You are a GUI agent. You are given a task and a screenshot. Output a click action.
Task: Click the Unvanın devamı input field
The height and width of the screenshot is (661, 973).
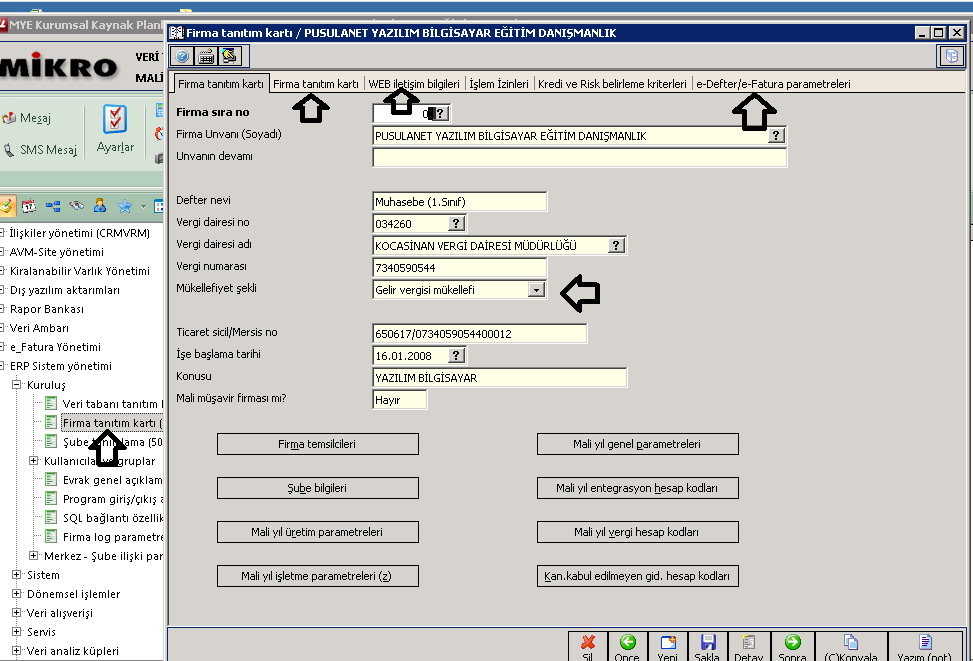pyautogui.click(x=580, y=158)
